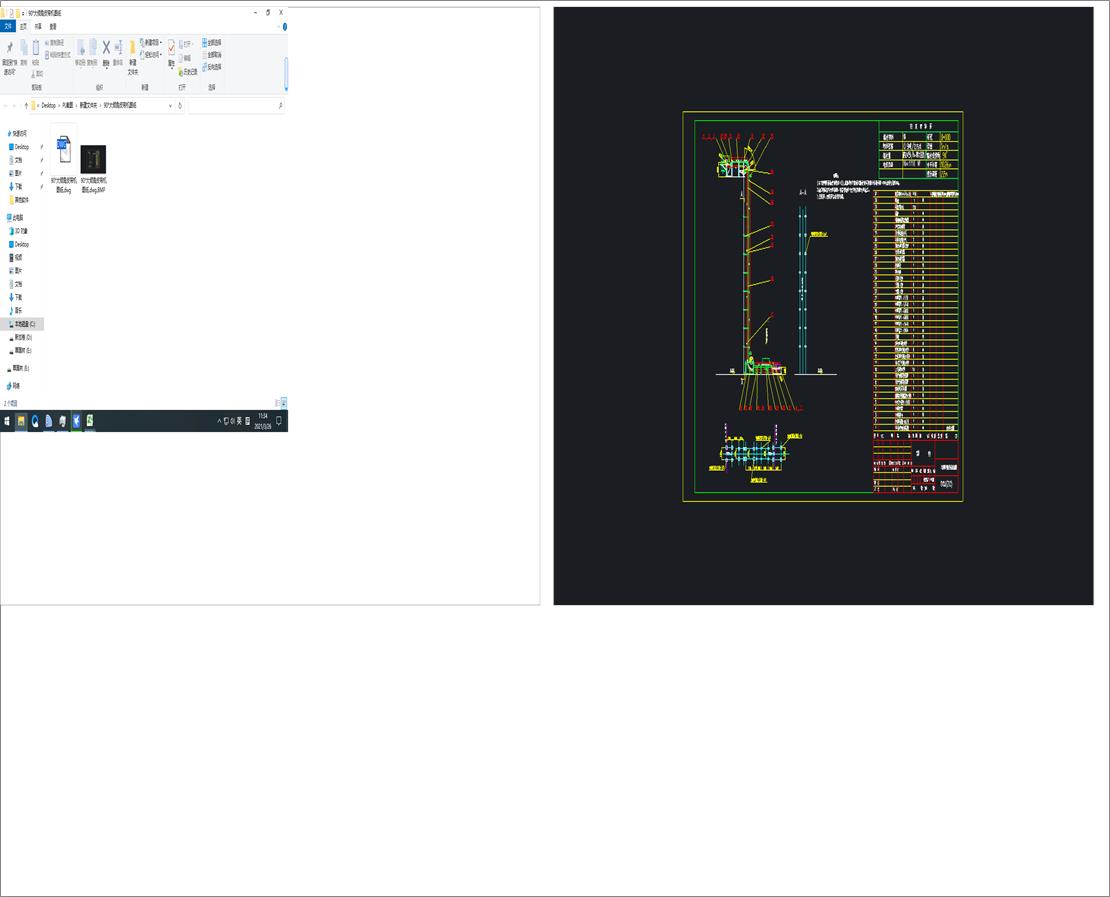Click the Back navigation arrow
The image size is (1110, 897).
[x=6, y=105]
